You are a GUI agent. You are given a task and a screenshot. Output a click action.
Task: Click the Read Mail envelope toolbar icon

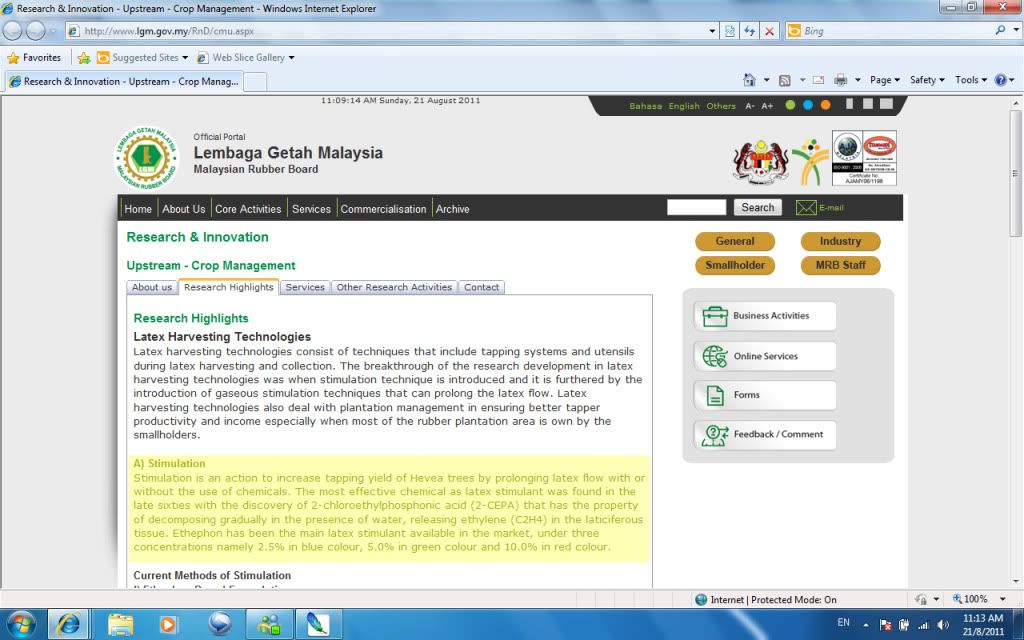click(818, 80)
